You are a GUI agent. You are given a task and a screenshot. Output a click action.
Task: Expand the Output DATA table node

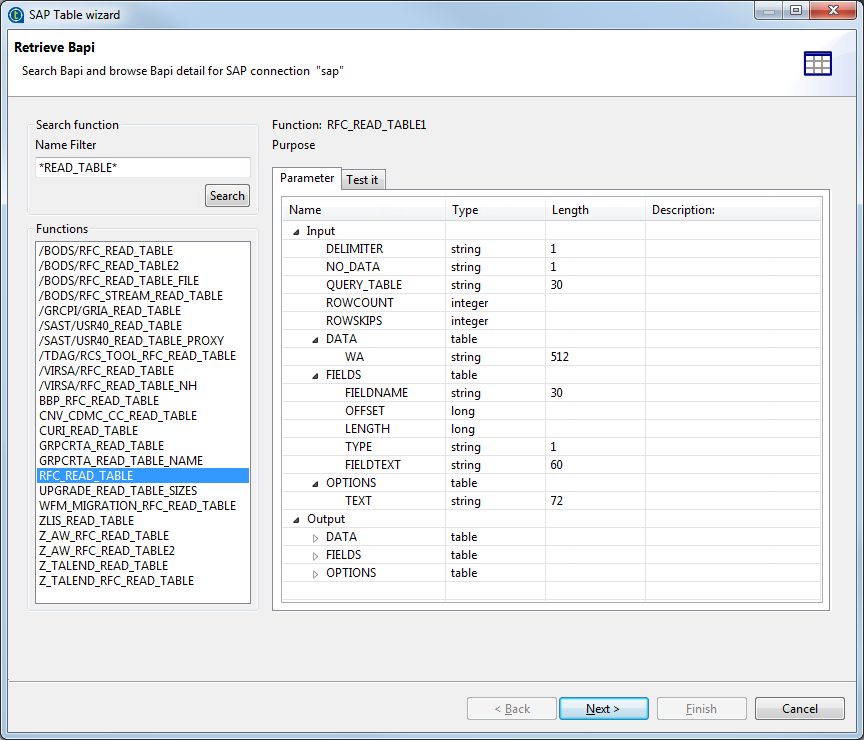(316, 537)
